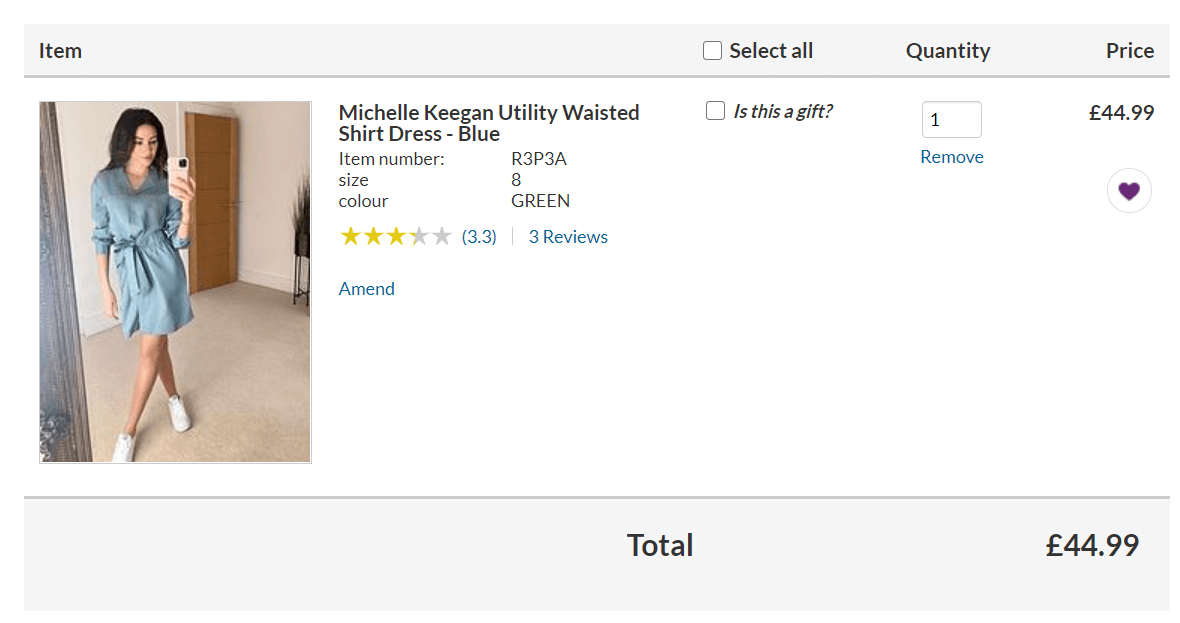The width and height of the screenshot is (1180, 623).
Task: Focus the quantity input box
Action: click(x=951, y=120)
